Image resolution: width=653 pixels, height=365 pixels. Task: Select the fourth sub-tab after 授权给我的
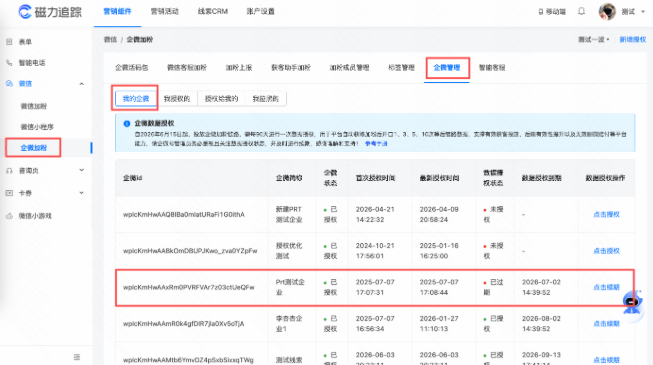tap(266, 99)
